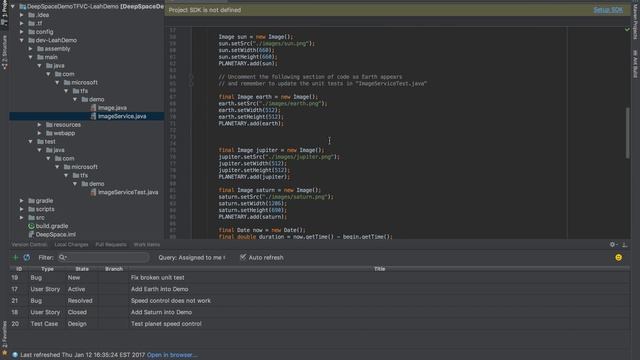Switch to the Work Items tab
Viewport: 640px width, 360px height.
[147, 244]
